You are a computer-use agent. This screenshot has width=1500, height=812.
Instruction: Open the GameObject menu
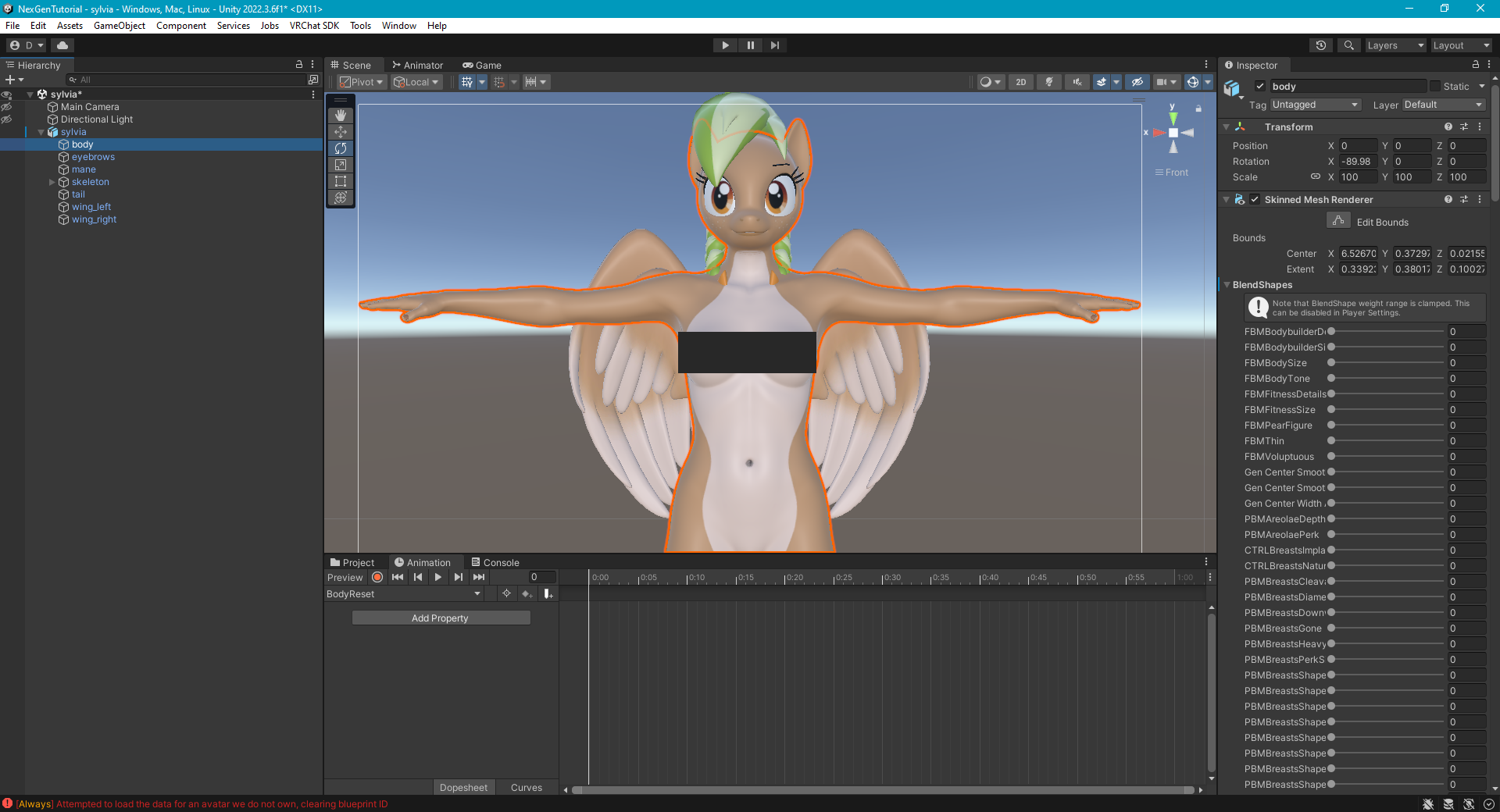pyautogui.click(x=120, y=25)
